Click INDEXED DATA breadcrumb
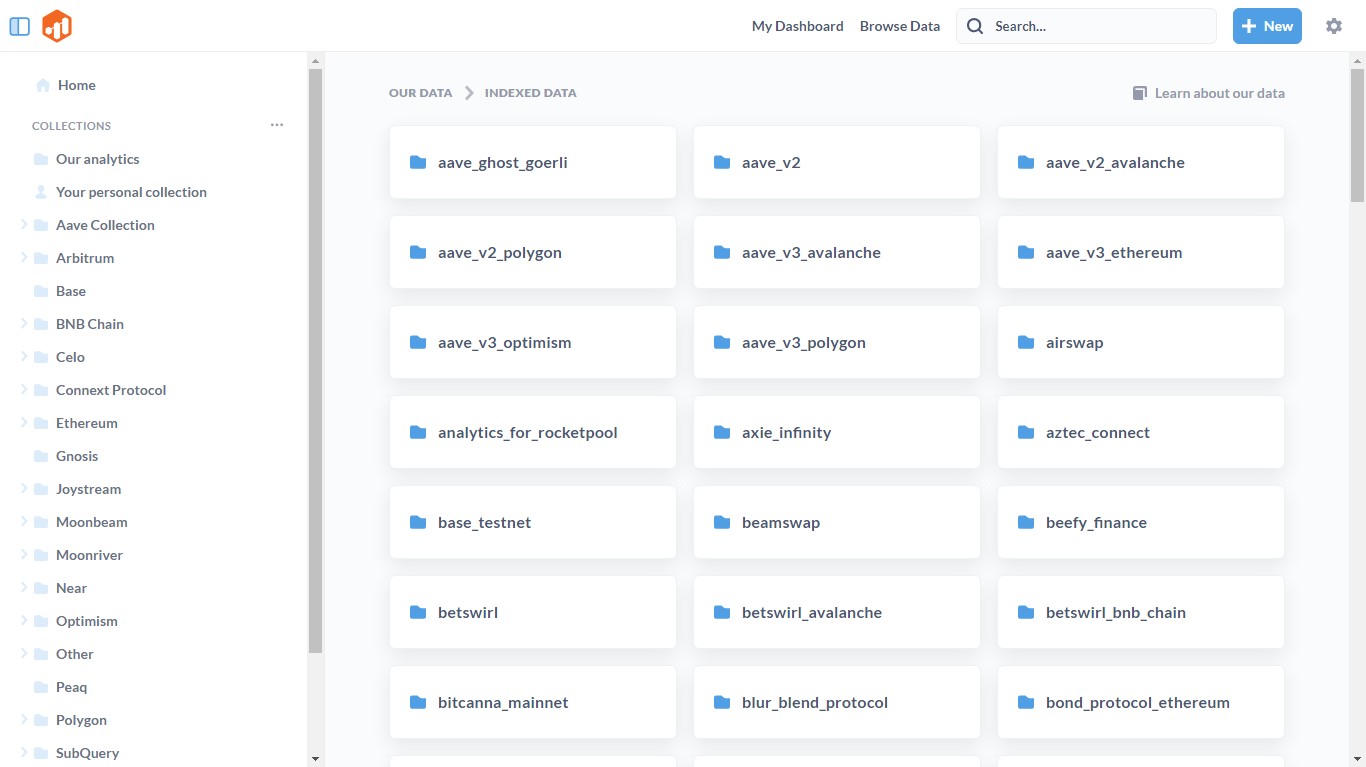The height and width of the screenshot is (767, 1366). click(x=531, y=93)
